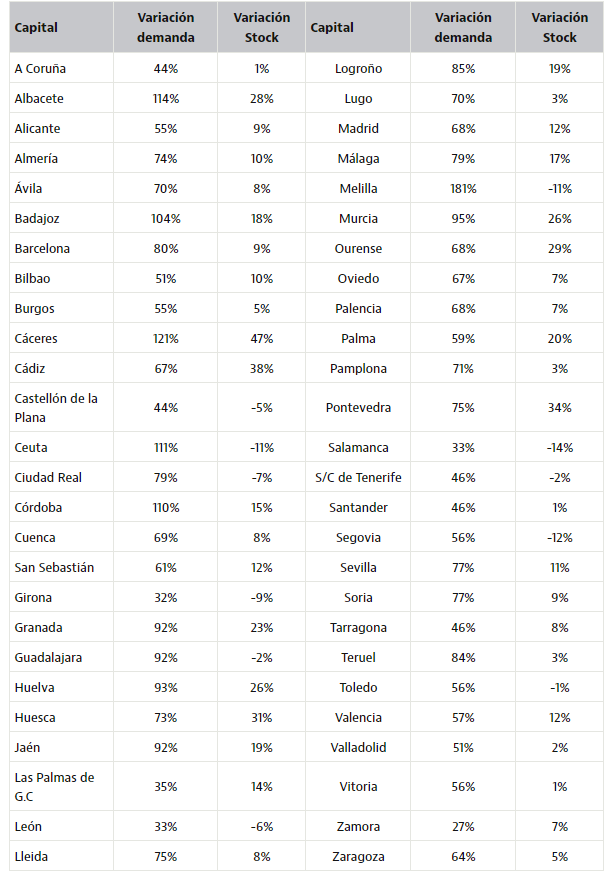Select the Salamanca -14% stock value
This screenshot has height=872, width=614.
point(559,448)
